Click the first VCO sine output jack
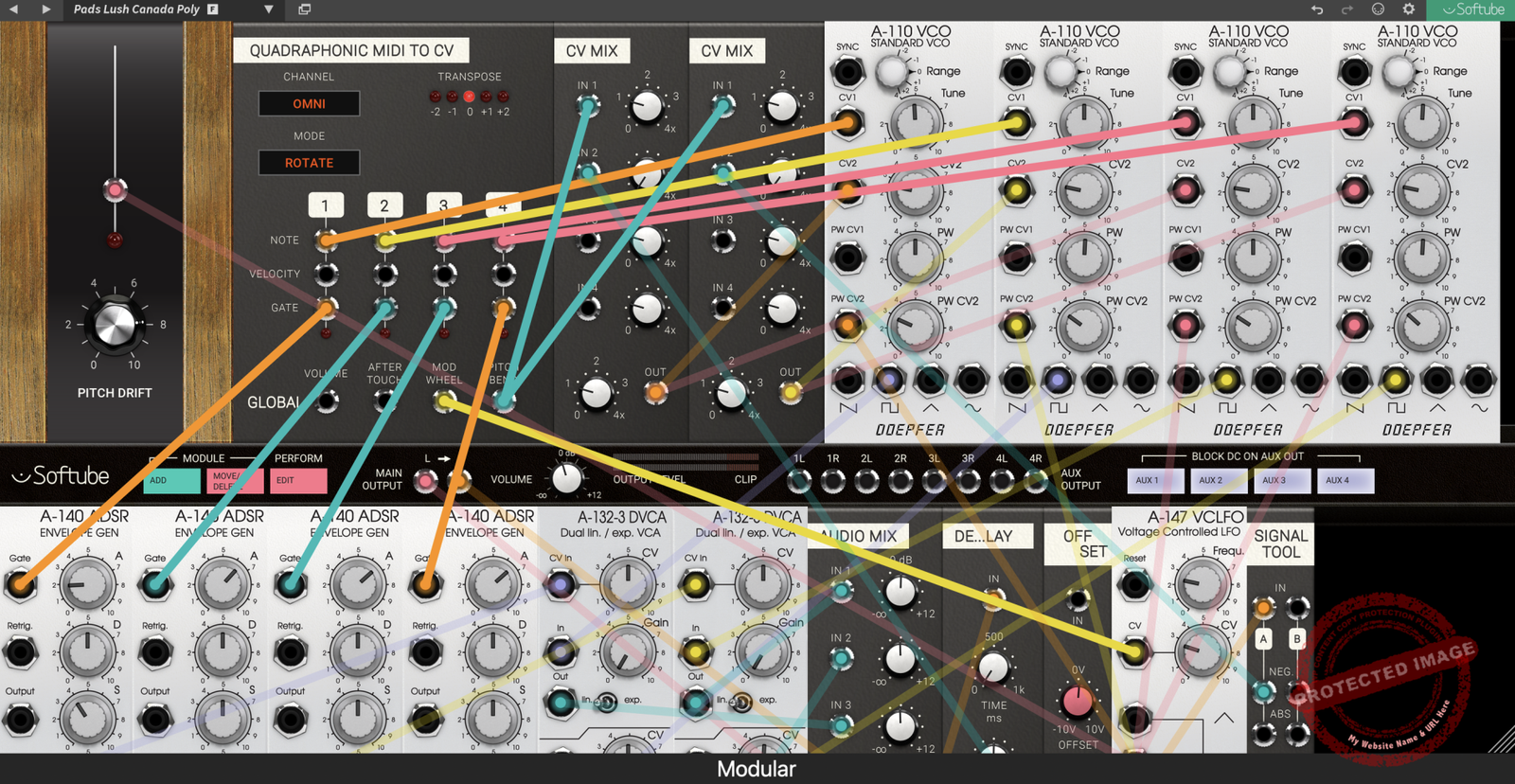This screenshot has height=784, width=1515. pyautogui.click(x=971, y=380)
